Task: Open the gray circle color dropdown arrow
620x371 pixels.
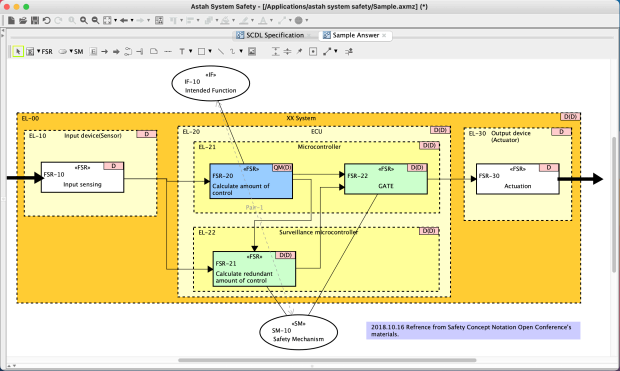Action: click(x=307, y=20)
